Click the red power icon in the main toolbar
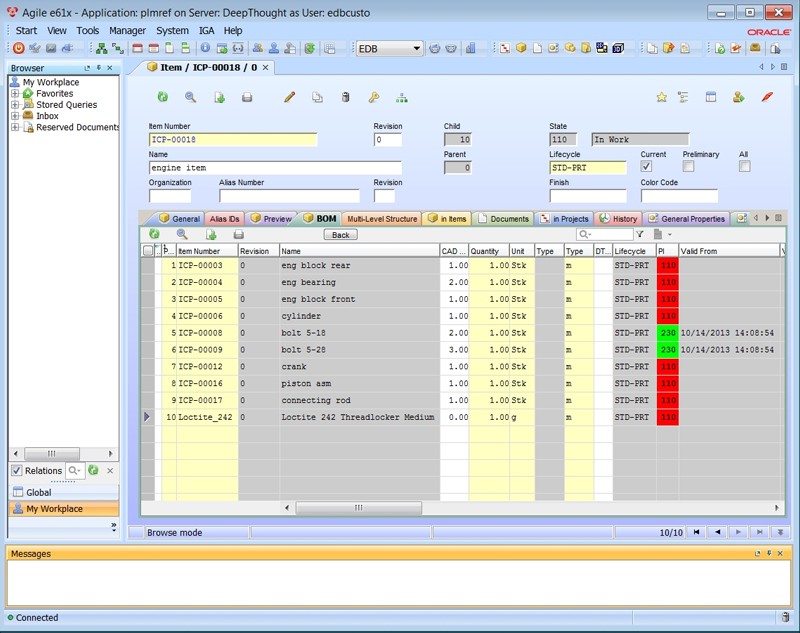This screenshot has width=800, height=633. [x=19, y=48]
